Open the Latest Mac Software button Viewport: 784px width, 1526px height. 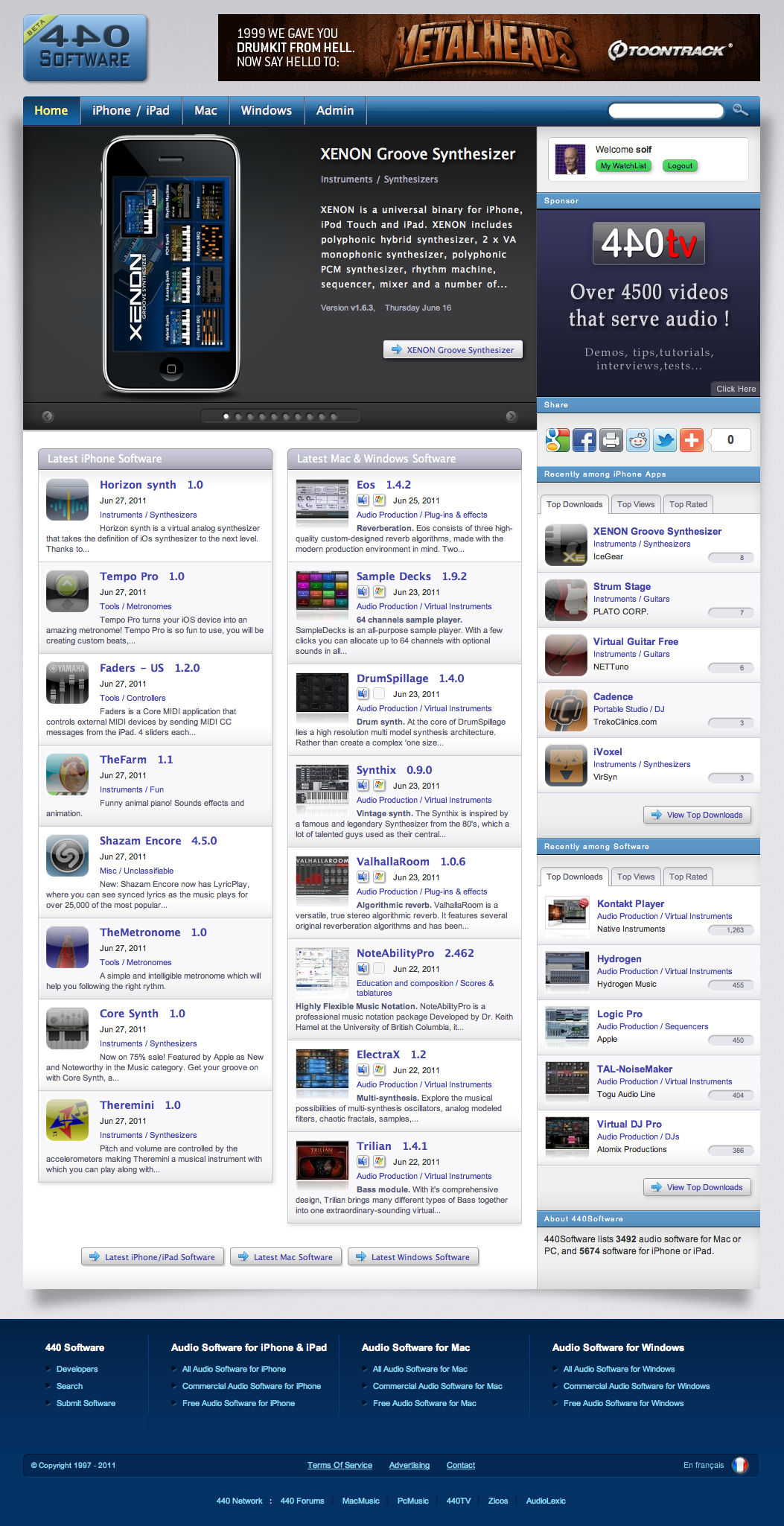[286, 1257]
